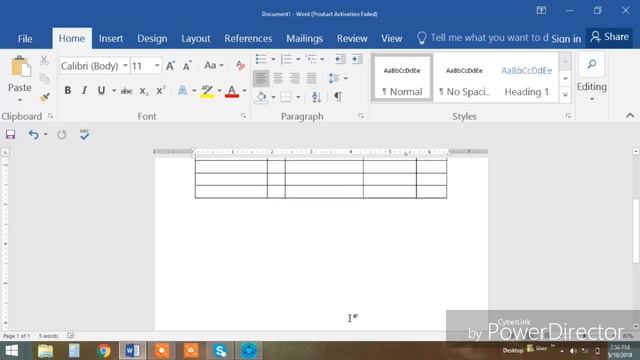Select the Format Painter brush
The image size is (640, 360).
coord(44,97)
